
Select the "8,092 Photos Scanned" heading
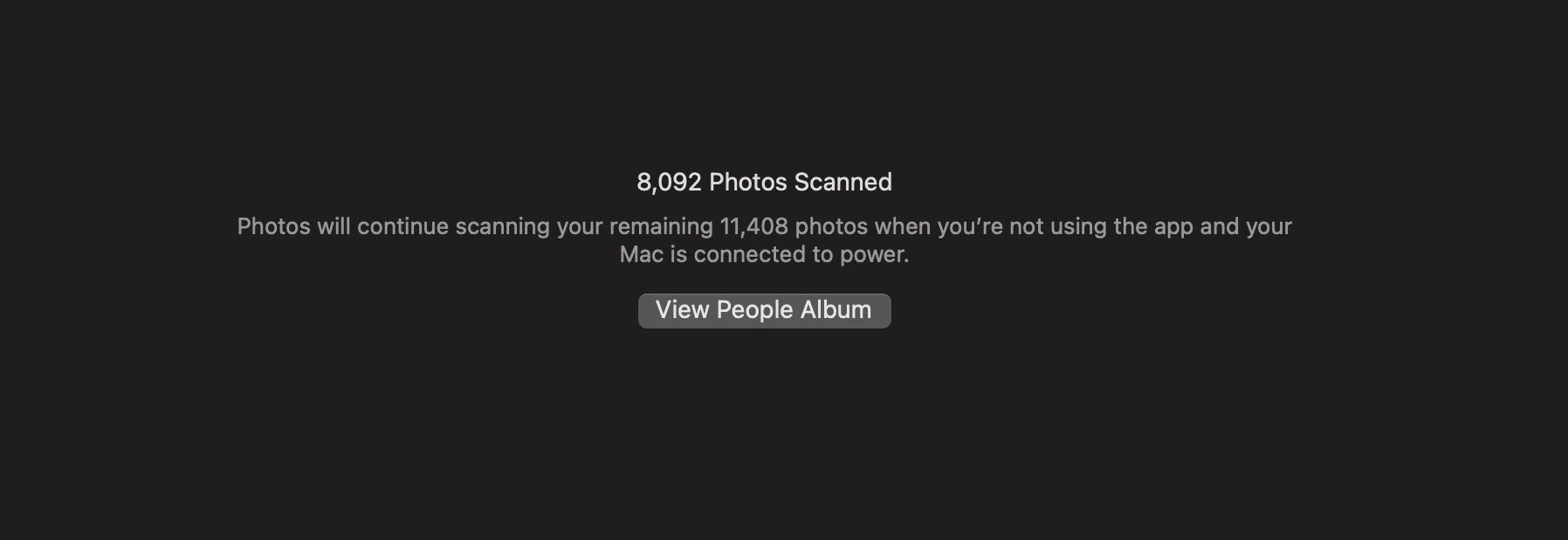pyautogui.click(x=764, y=182)
